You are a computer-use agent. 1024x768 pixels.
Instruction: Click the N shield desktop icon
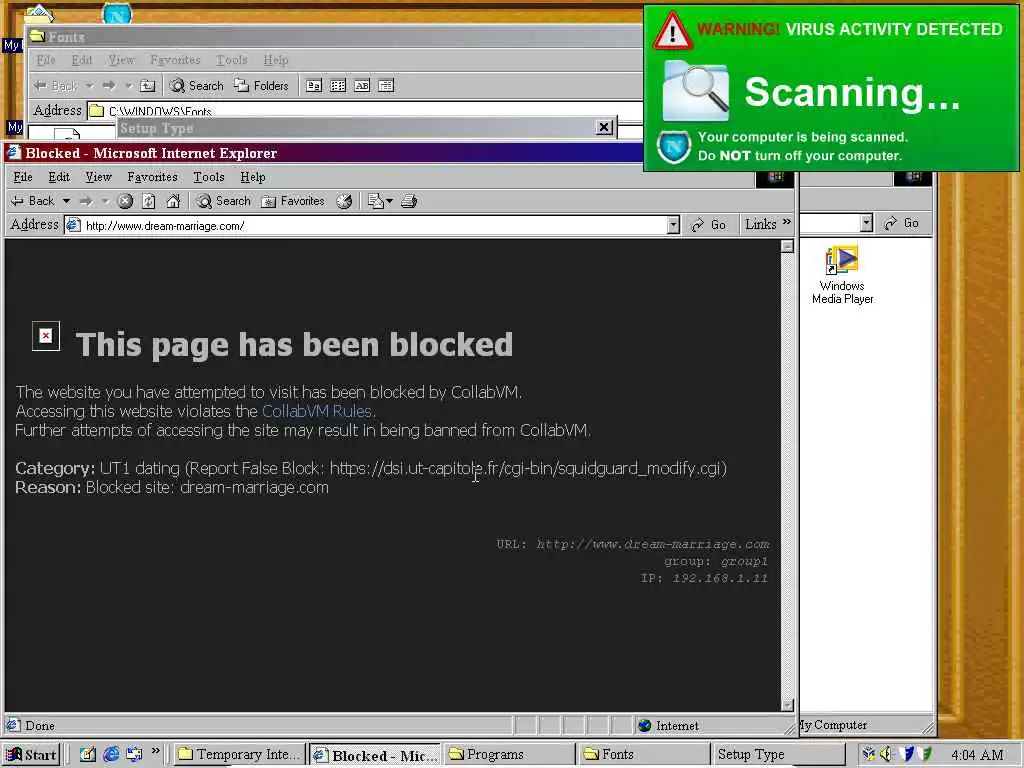click(x=117, y=13)
